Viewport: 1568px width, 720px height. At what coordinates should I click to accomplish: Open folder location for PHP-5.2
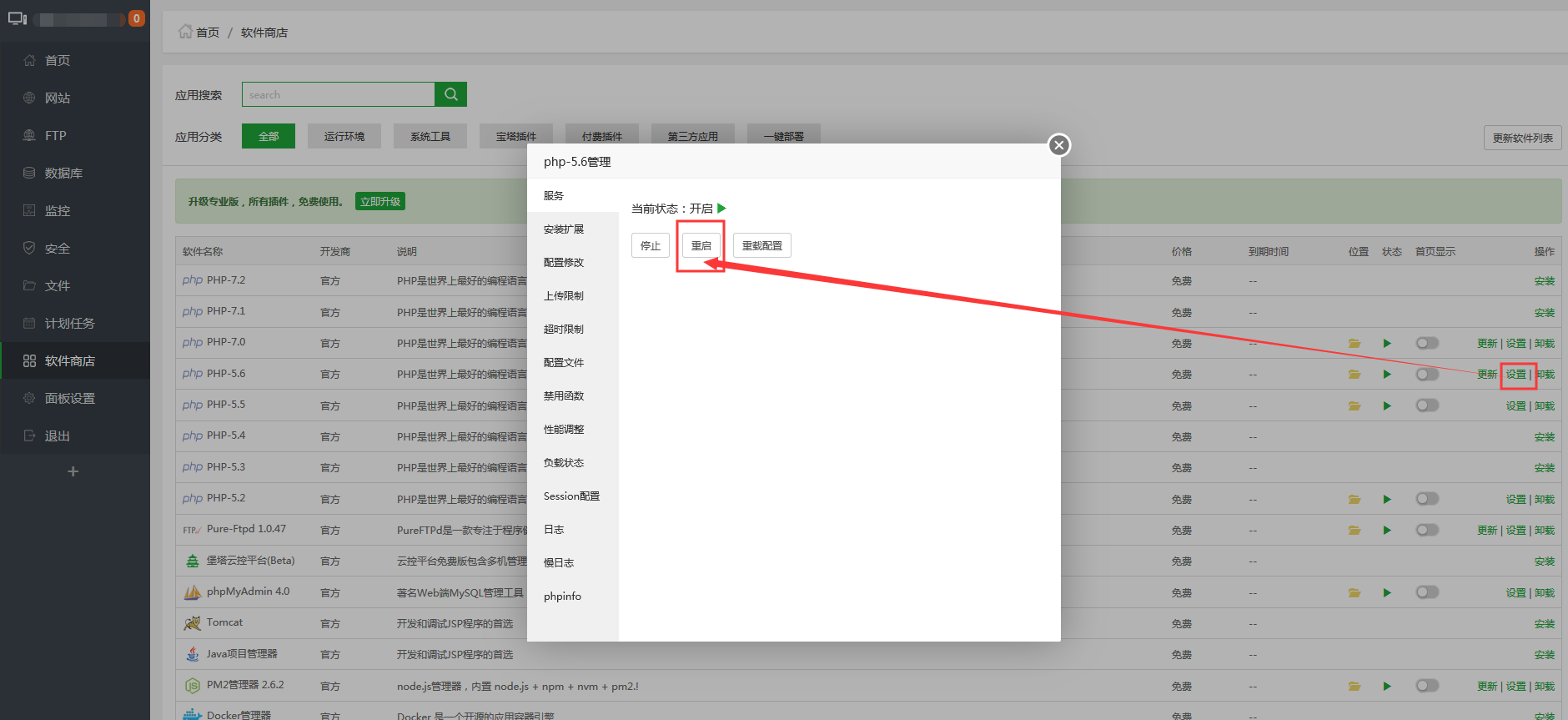[1354, 499]
